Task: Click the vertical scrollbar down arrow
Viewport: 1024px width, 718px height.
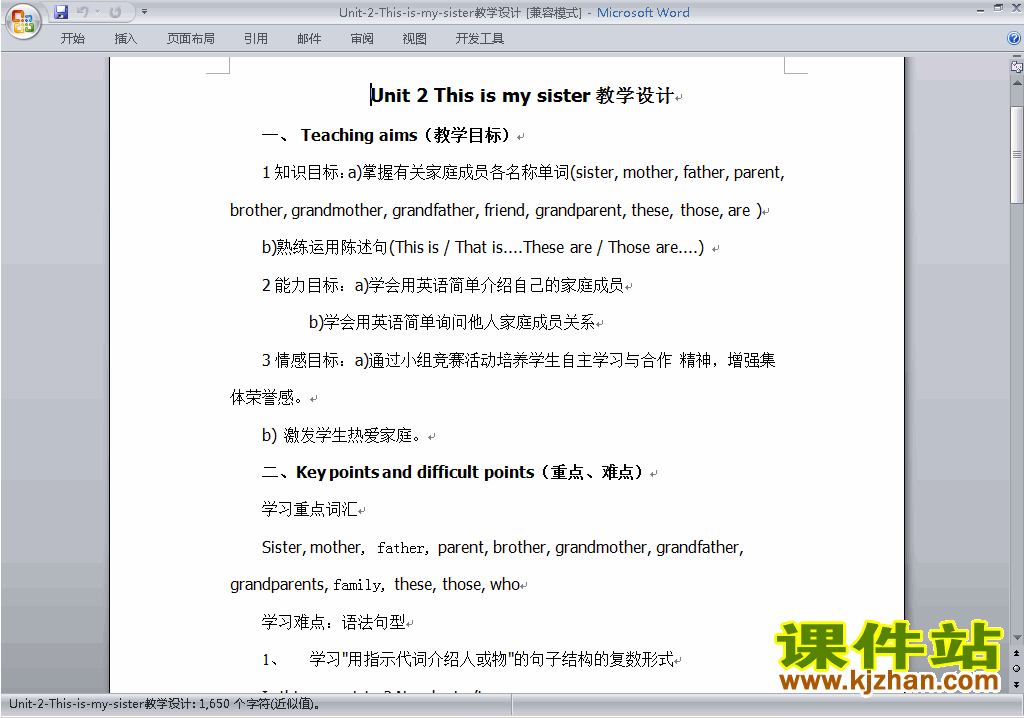Action: click(x=1017, y=638)
